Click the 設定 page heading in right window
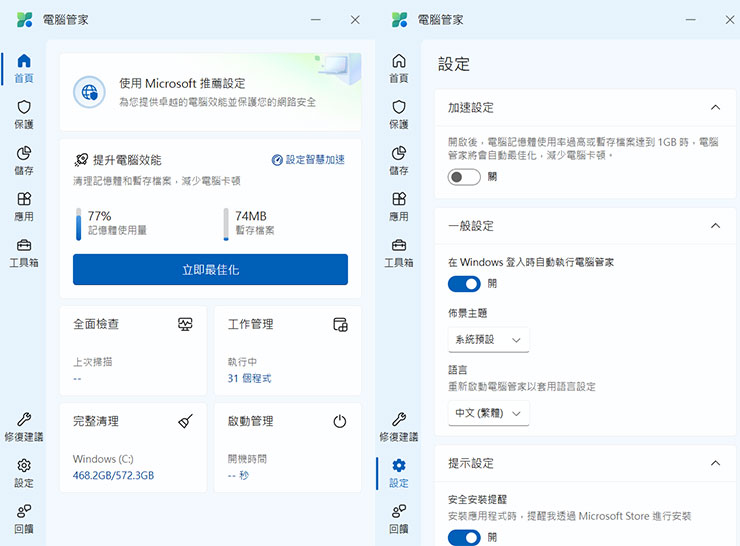 [454, 64]
